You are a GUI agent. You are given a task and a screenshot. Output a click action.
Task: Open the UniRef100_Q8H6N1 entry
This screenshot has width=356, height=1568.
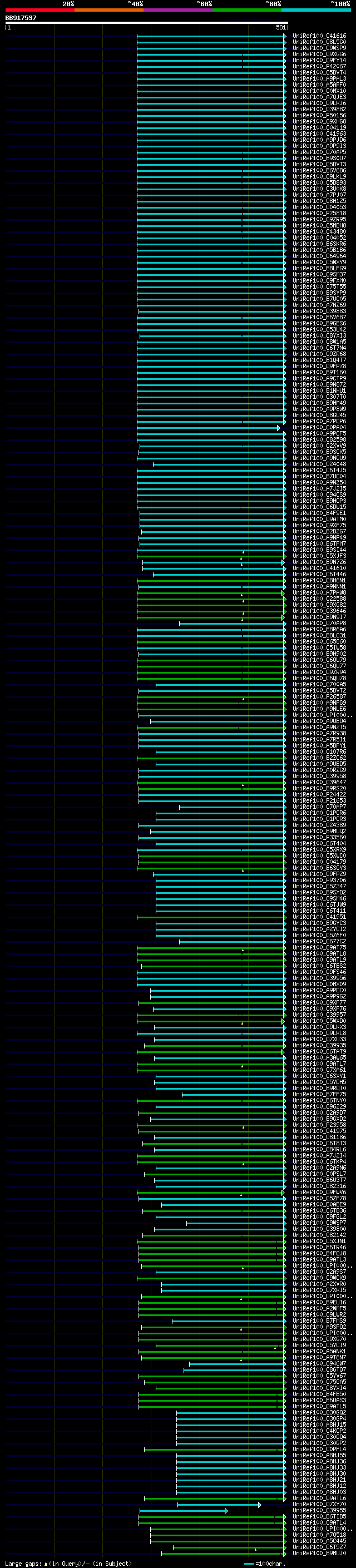click(x=319, y=581)
